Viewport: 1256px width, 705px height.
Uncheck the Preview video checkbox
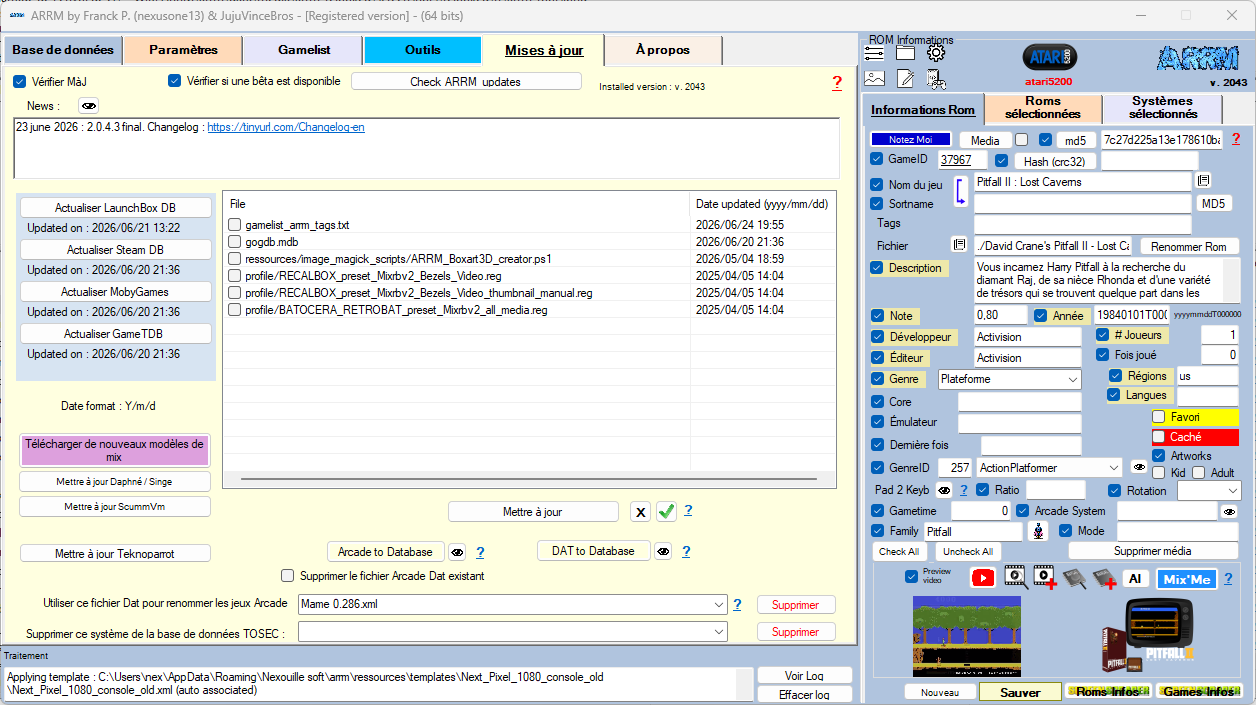[911, 576]
